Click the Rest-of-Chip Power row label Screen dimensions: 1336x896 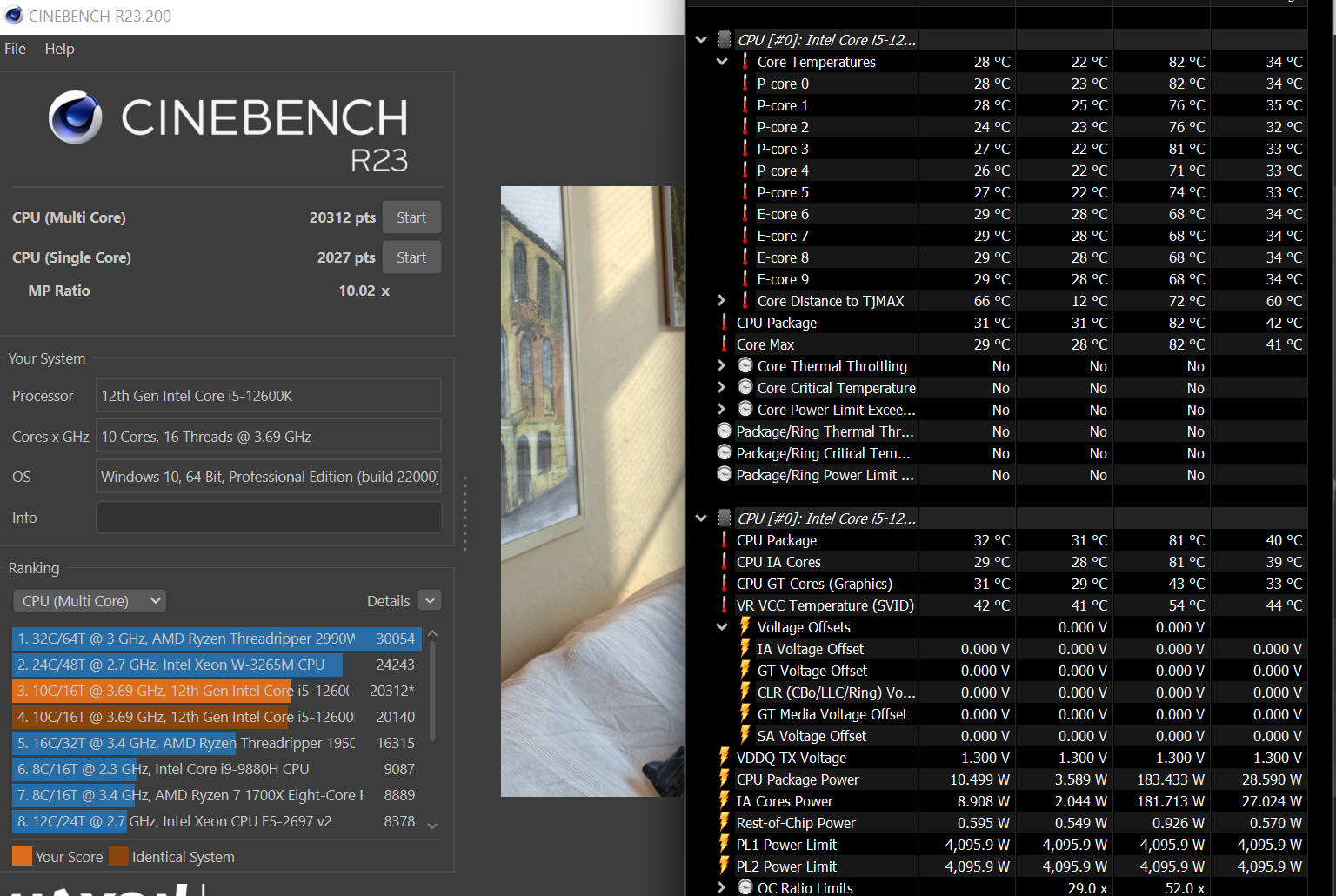pyautogui.click(x=796, y=823)
